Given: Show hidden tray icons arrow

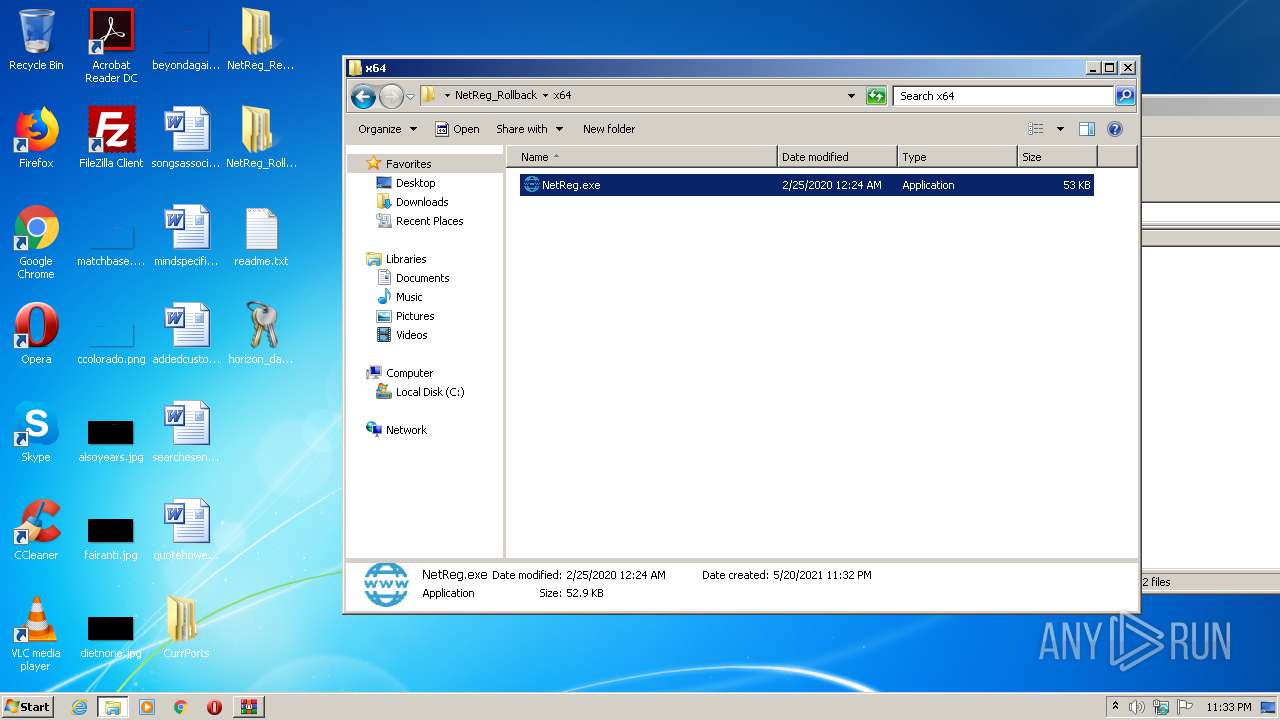Looking at the screenshot, I should pyautogui.click(x=1115, y=707).
